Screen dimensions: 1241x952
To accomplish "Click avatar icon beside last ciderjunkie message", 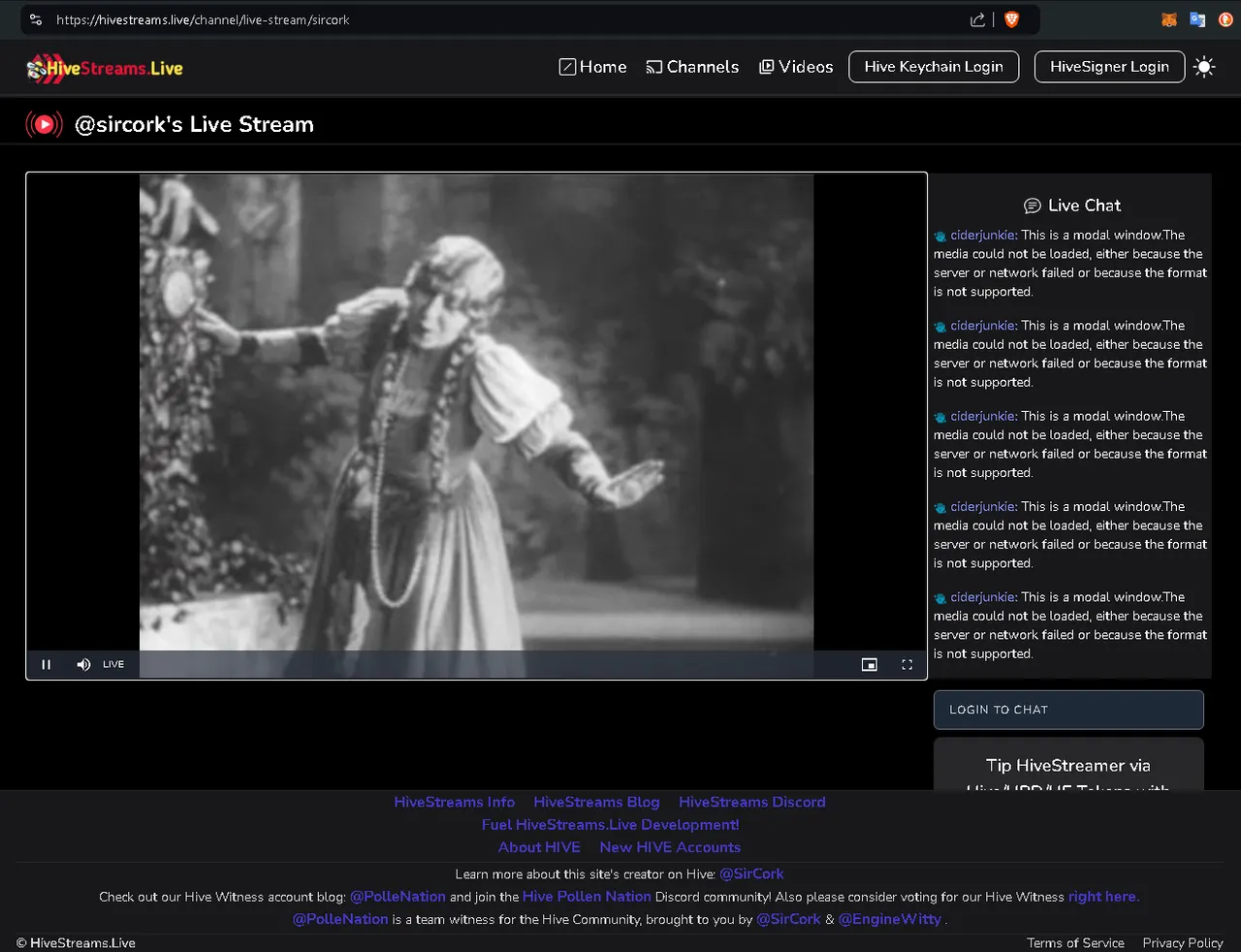I will (x=940, y=598).
